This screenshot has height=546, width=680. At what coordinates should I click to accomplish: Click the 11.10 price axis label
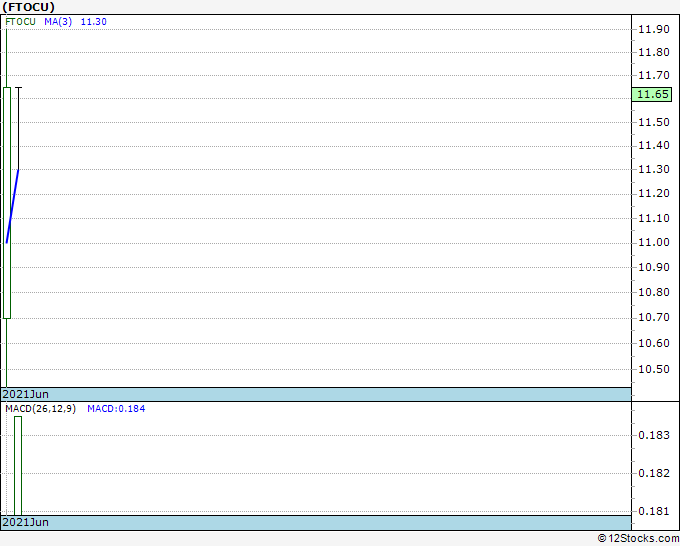654,218
